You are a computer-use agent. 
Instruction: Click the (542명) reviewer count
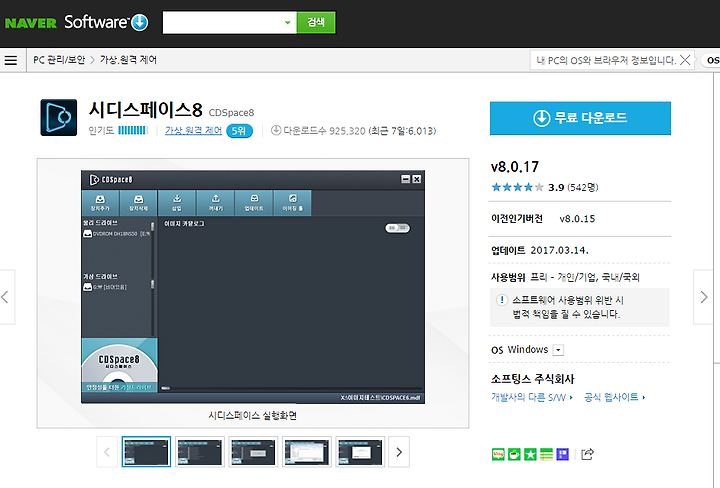(583, 187)
